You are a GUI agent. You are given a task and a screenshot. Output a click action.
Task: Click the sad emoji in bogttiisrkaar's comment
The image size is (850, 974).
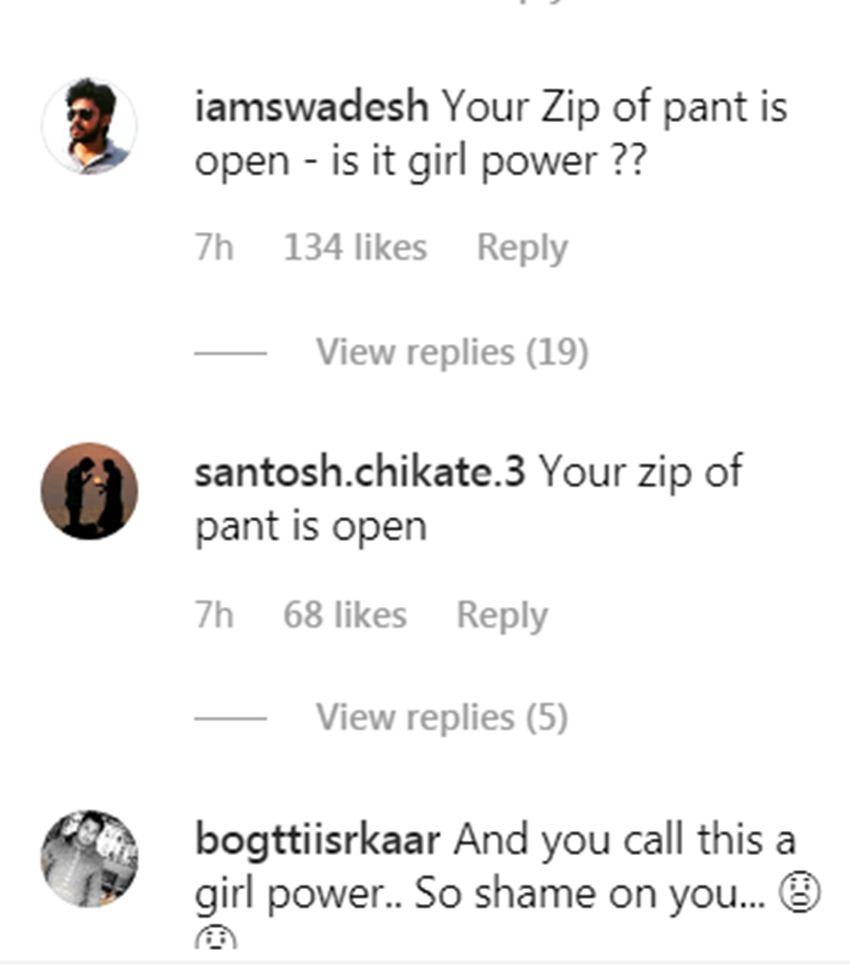click(799, 893)
